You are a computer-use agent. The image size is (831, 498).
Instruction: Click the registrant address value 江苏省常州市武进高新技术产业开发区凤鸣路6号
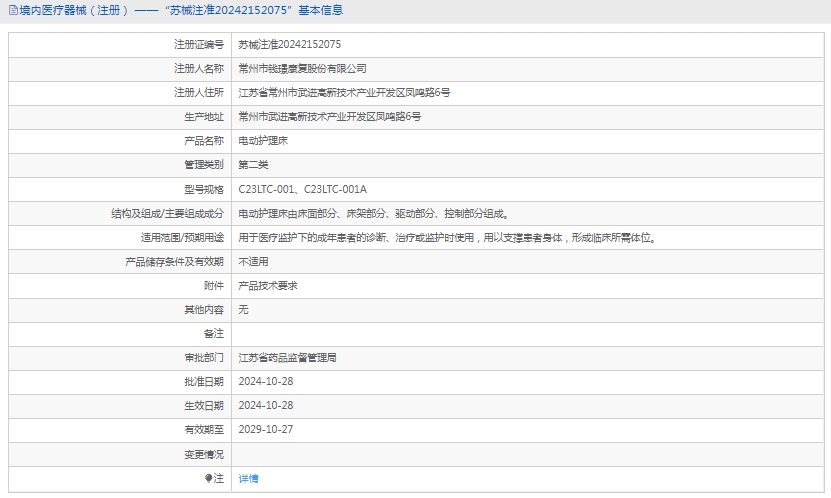pyautogui.click(x=344, y=93)
